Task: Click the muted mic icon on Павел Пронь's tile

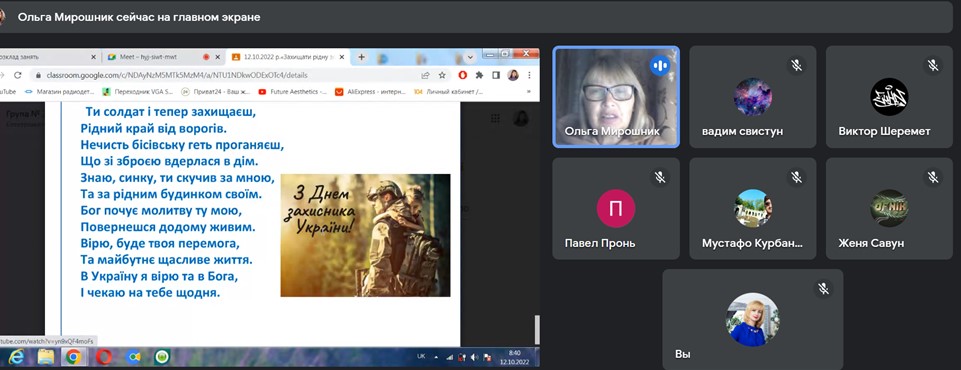Action: (659, 177)
